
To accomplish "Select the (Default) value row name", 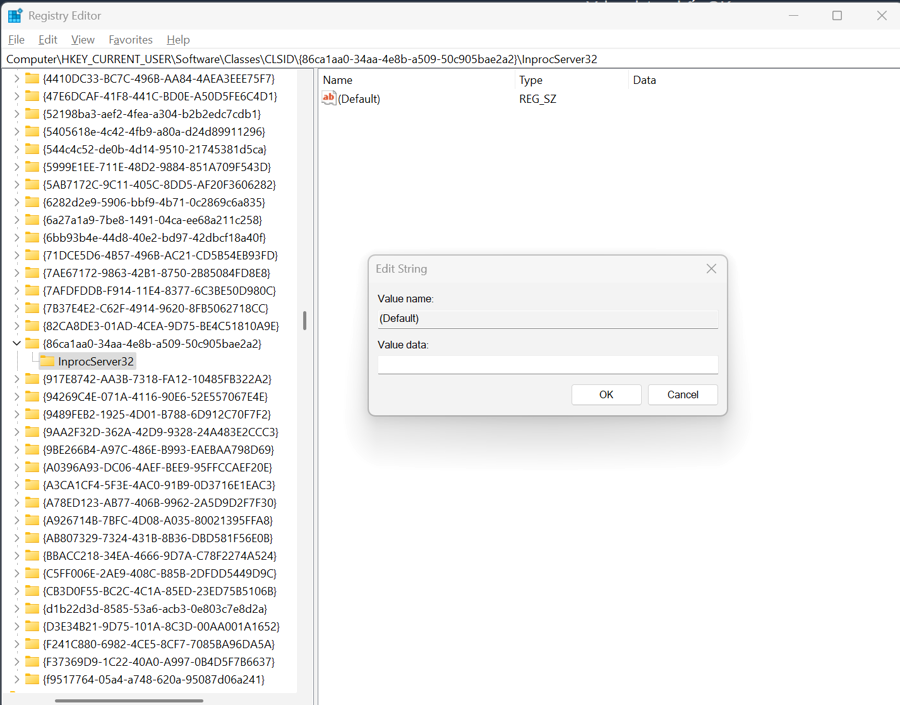I will 359,99.
